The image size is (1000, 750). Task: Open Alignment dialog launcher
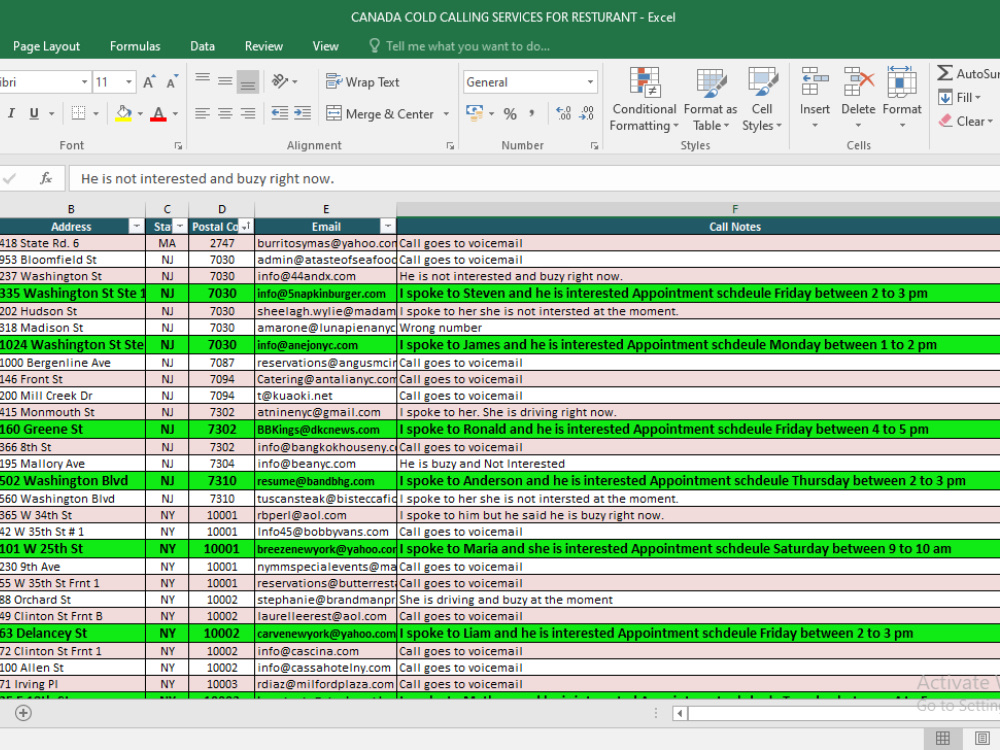point(450,146)
